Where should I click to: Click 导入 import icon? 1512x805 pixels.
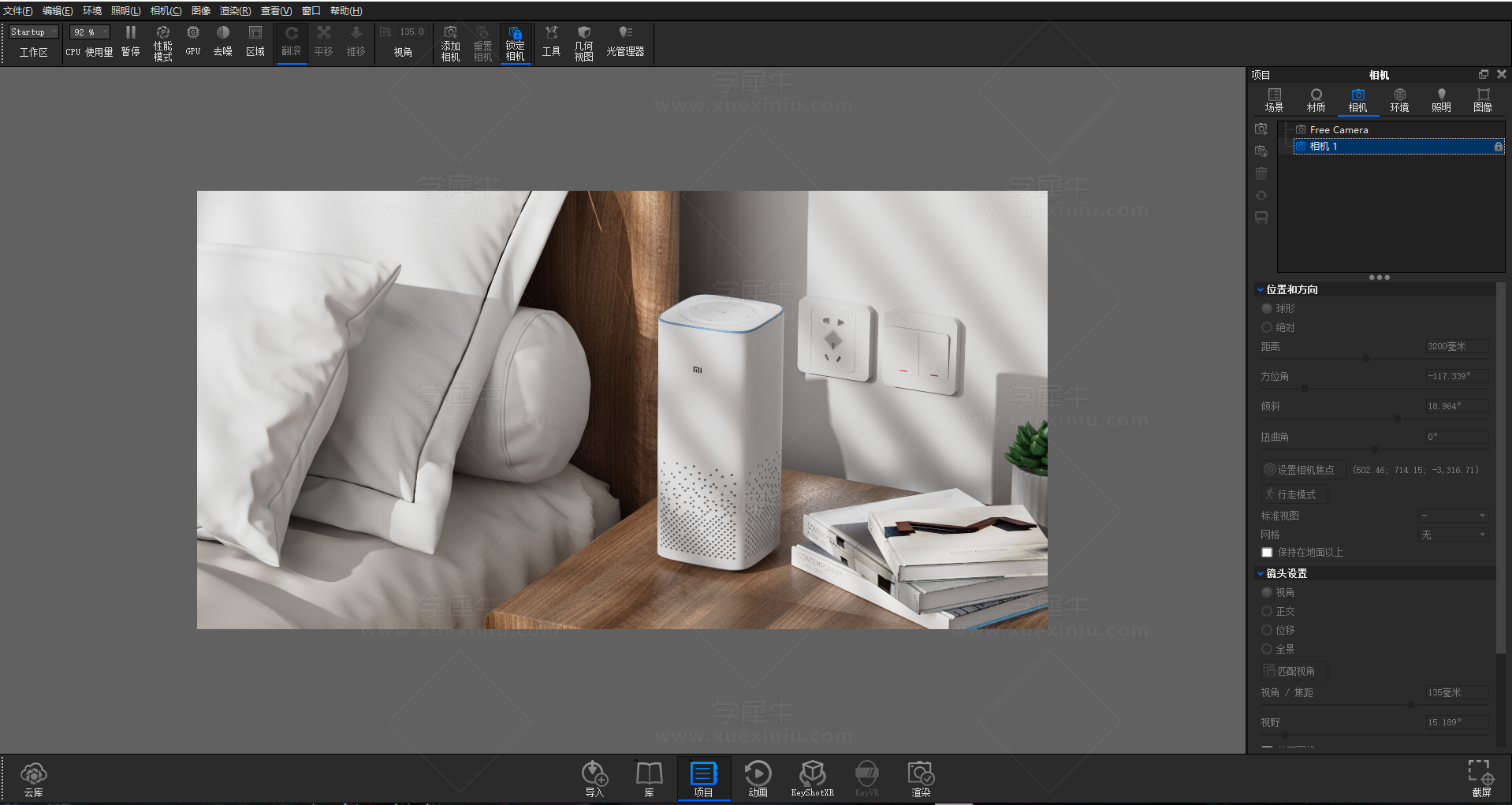point(594,779)
